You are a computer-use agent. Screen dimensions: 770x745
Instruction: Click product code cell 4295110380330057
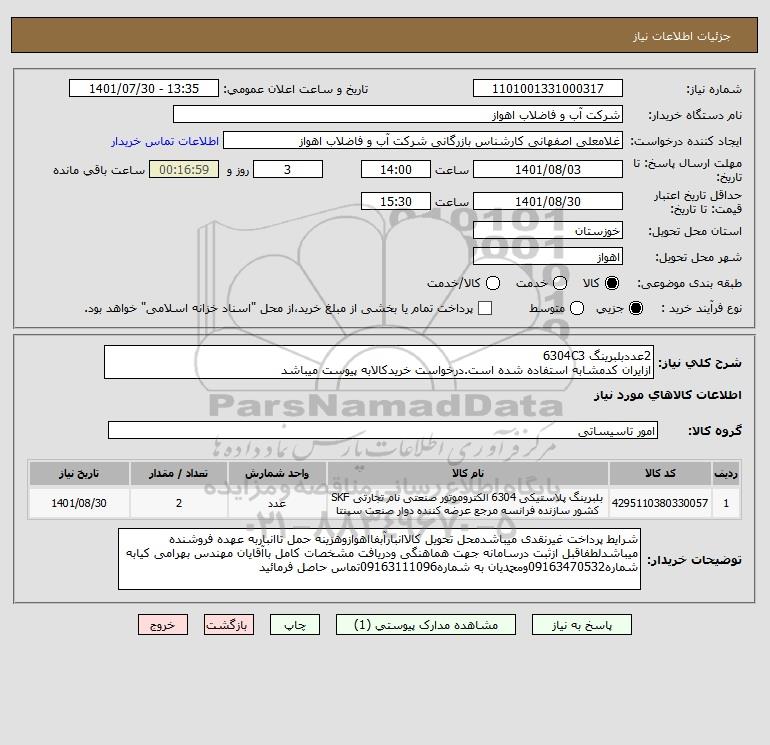[660, 503]
